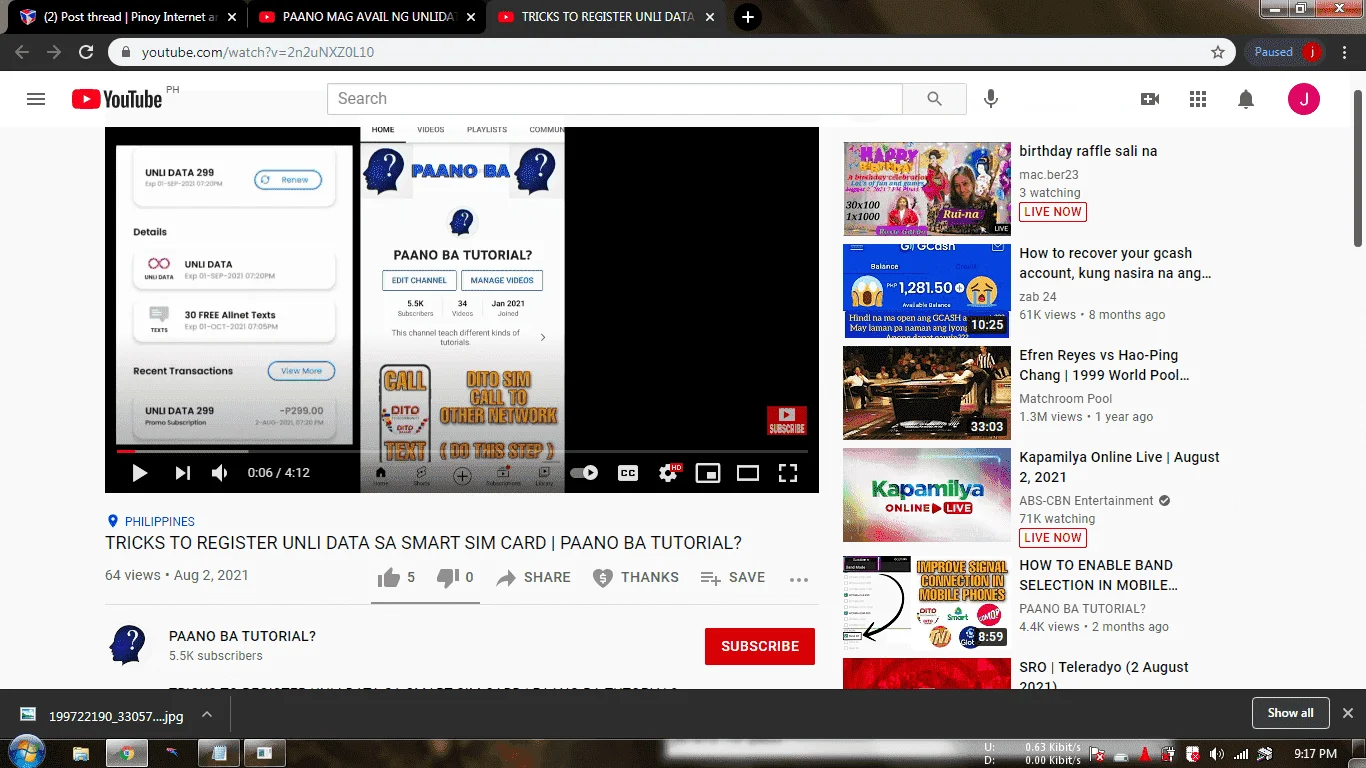Open the YouTube apps grid
This screenshot has width=1366, height=768.
(1198, 99)
